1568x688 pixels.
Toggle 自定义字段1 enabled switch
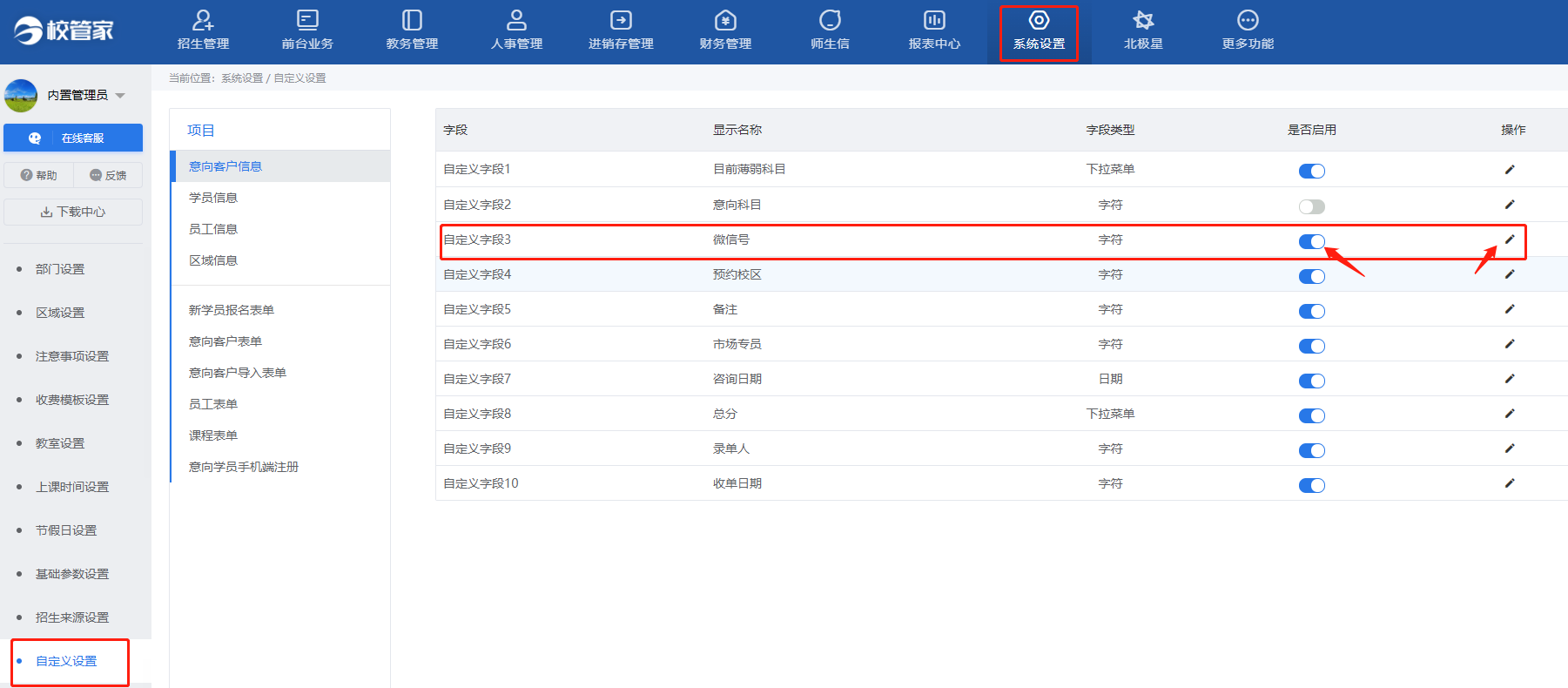click(x=1312, y=172)
